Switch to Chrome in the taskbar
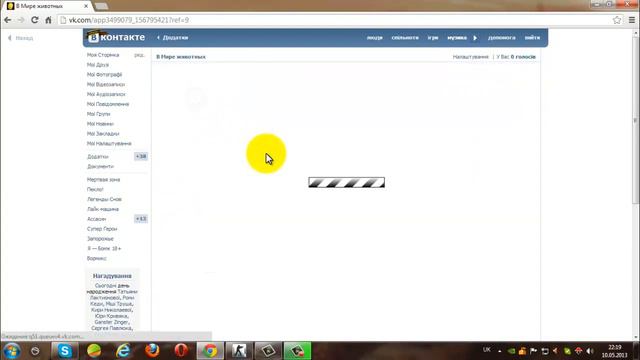 [x=210, y=351]
